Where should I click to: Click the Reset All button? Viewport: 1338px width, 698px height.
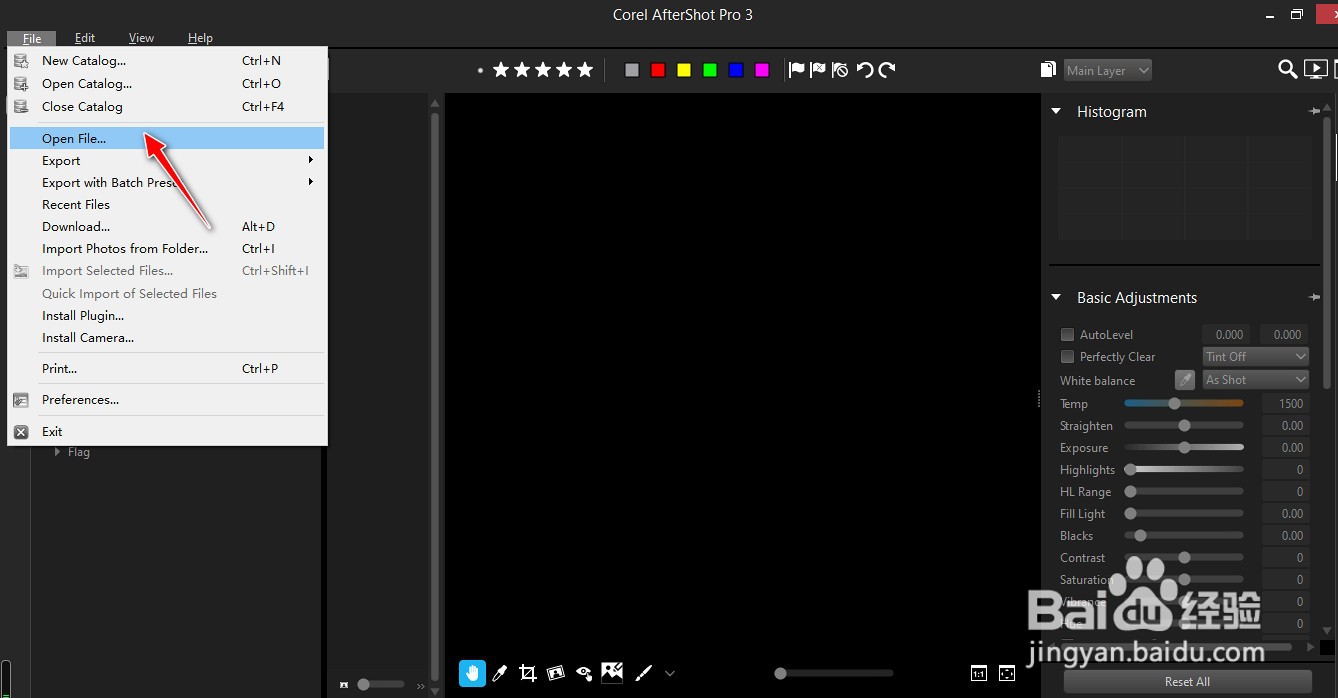1187,681
